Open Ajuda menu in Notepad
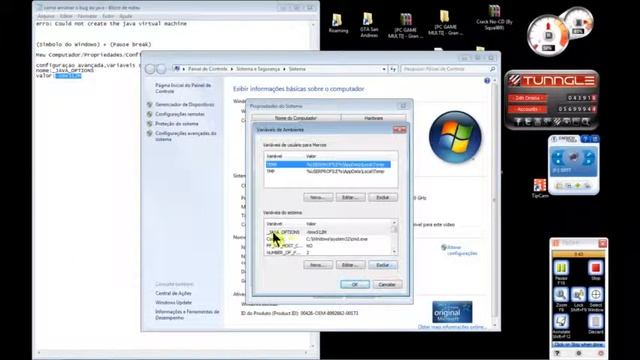This screenshot has height=360, width=640. click(125, 16)
